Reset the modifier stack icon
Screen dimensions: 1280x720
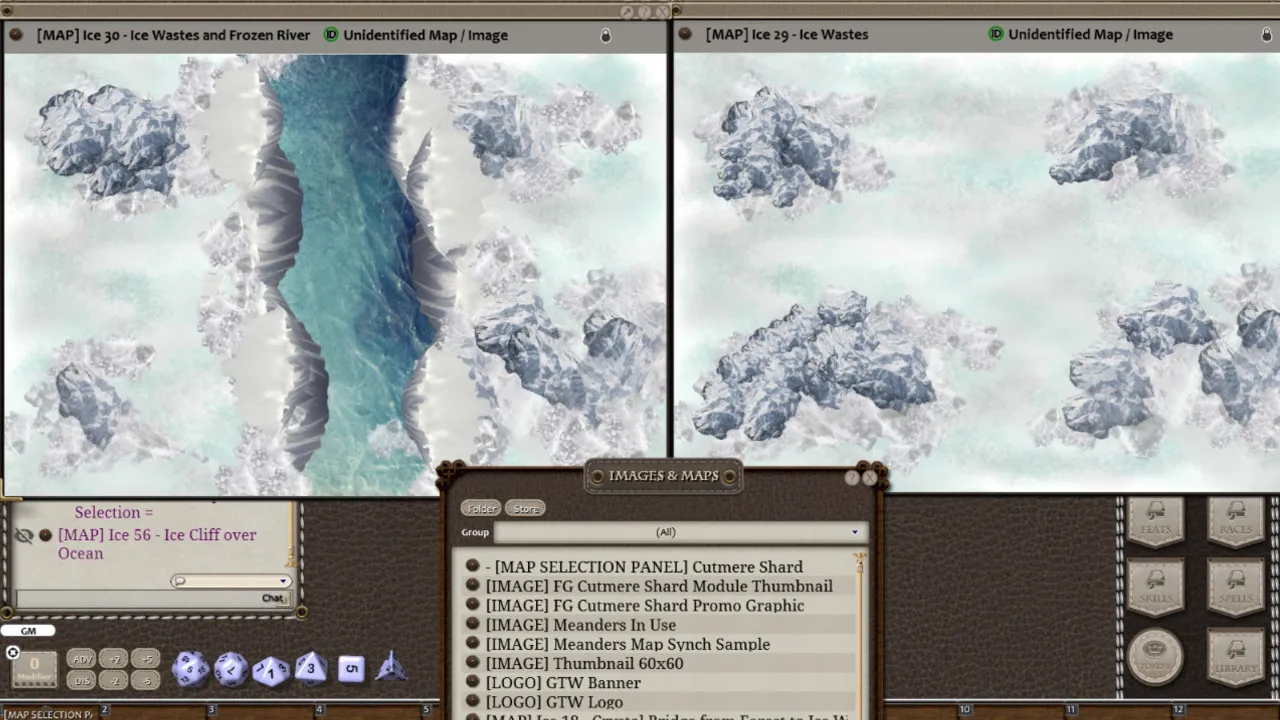tap(13, 653)
